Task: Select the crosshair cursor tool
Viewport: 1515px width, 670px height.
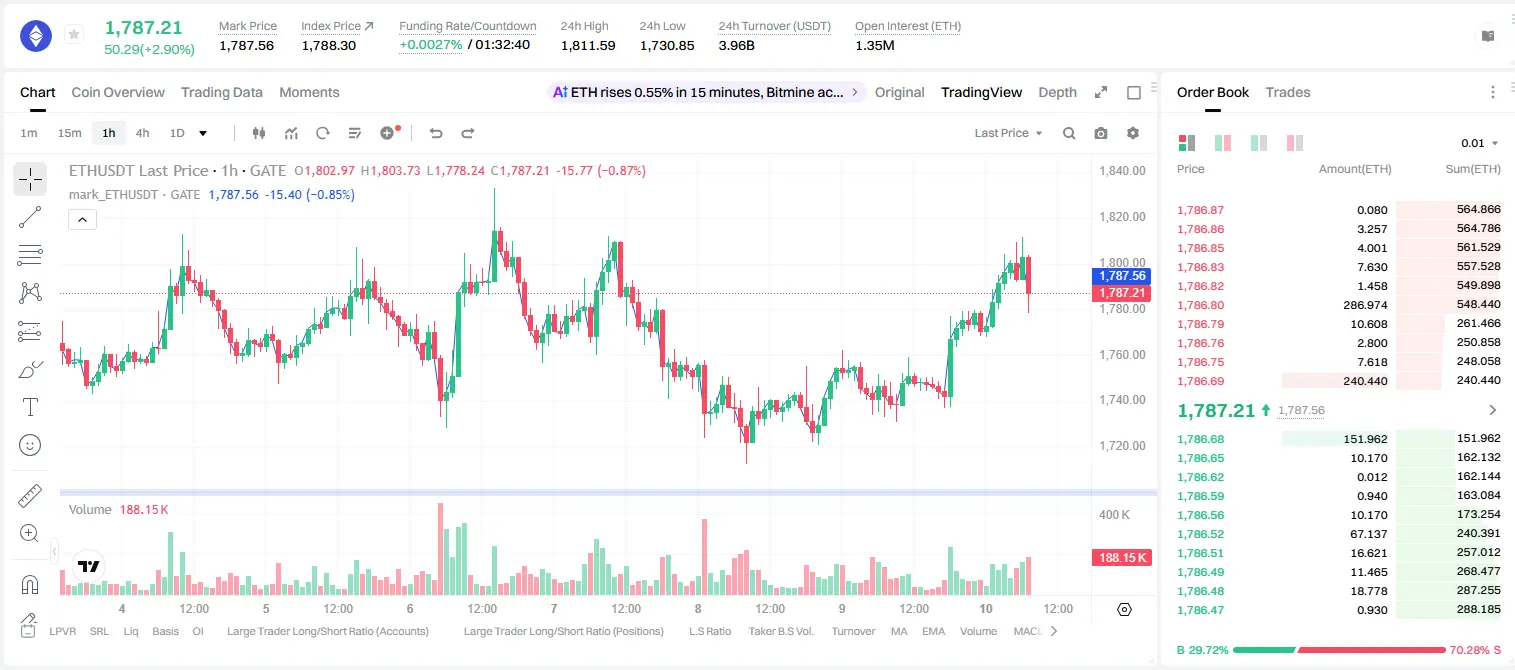Action: click(x=30, y=179)
